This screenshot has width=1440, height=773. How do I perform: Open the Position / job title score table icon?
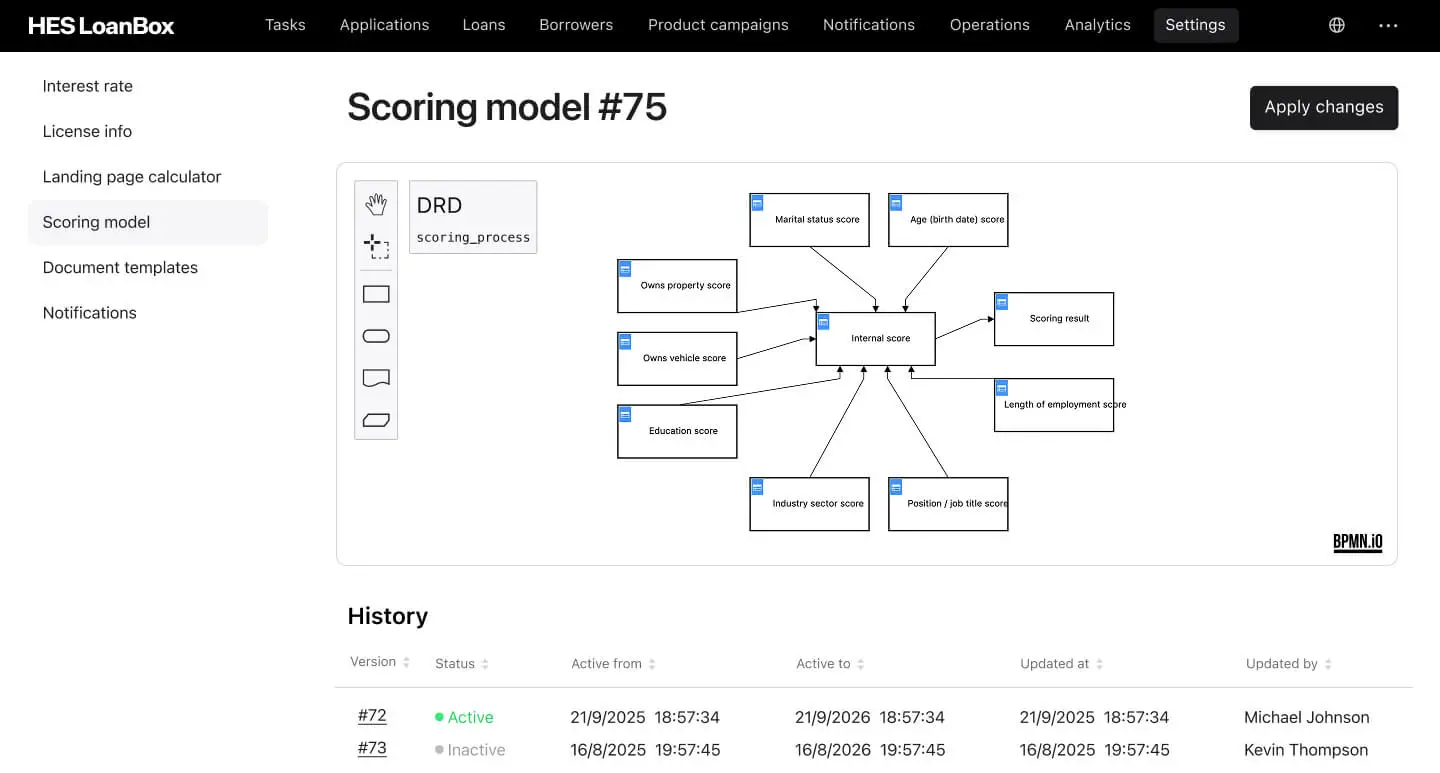896,486
